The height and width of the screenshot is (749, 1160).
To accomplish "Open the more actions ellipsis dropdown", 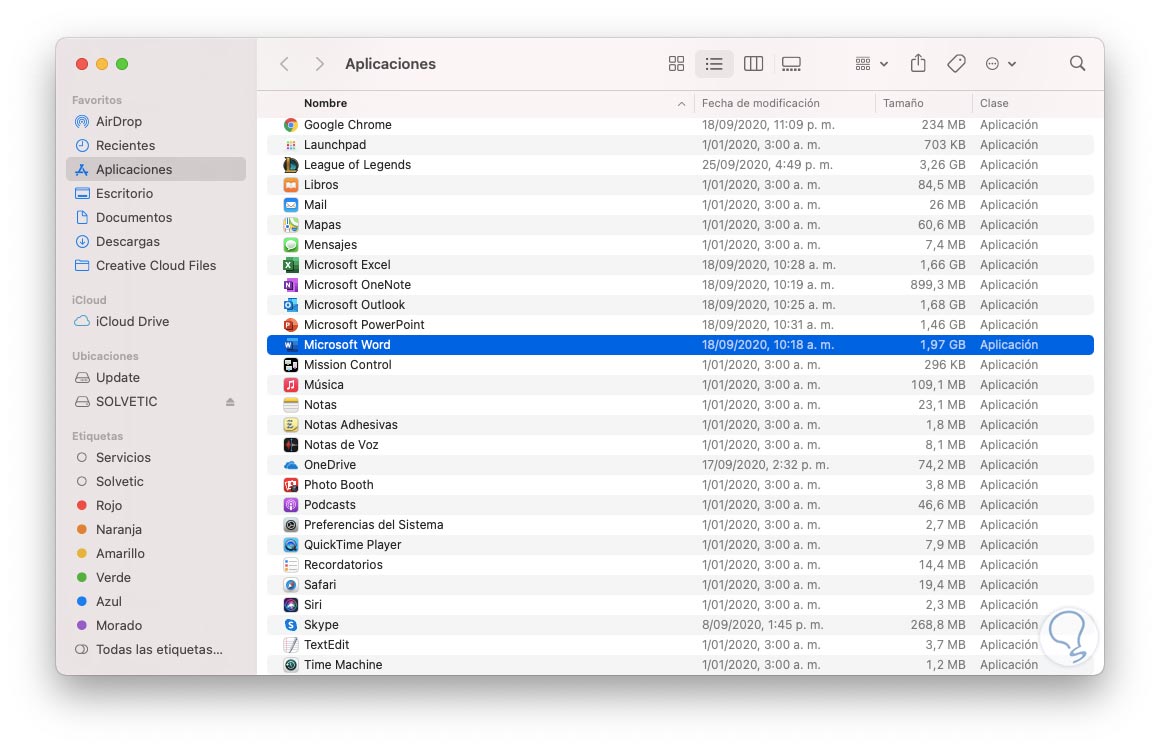I will tap(1001, 64).
